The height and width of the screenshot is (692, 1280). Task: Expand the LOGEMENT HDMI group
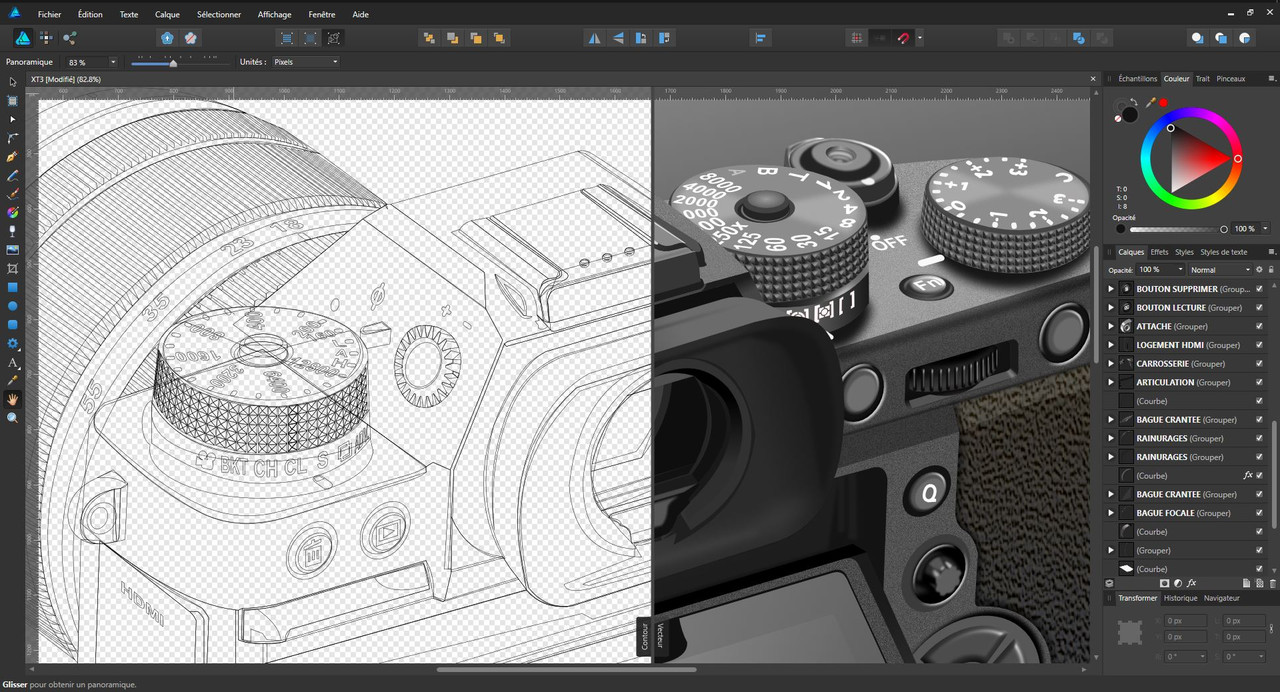(x=1111, y=345)
